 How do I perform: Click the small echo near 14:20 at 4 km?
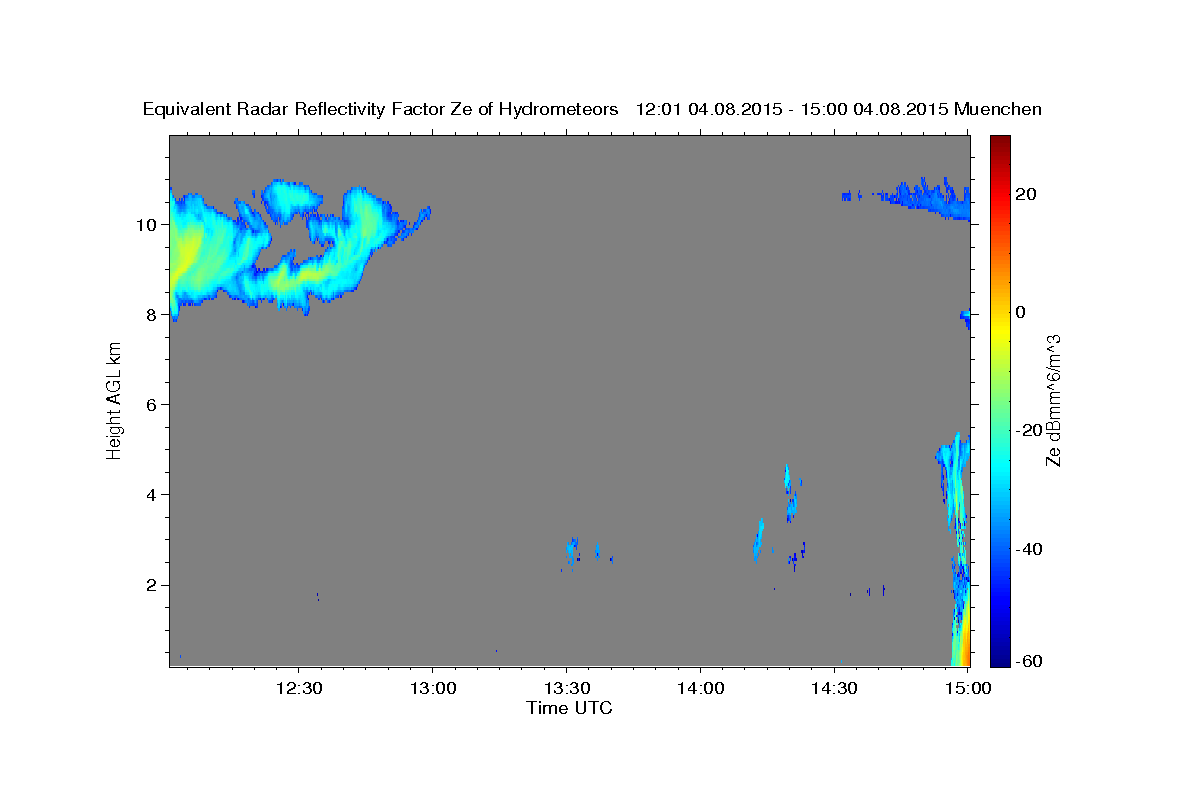791,493
